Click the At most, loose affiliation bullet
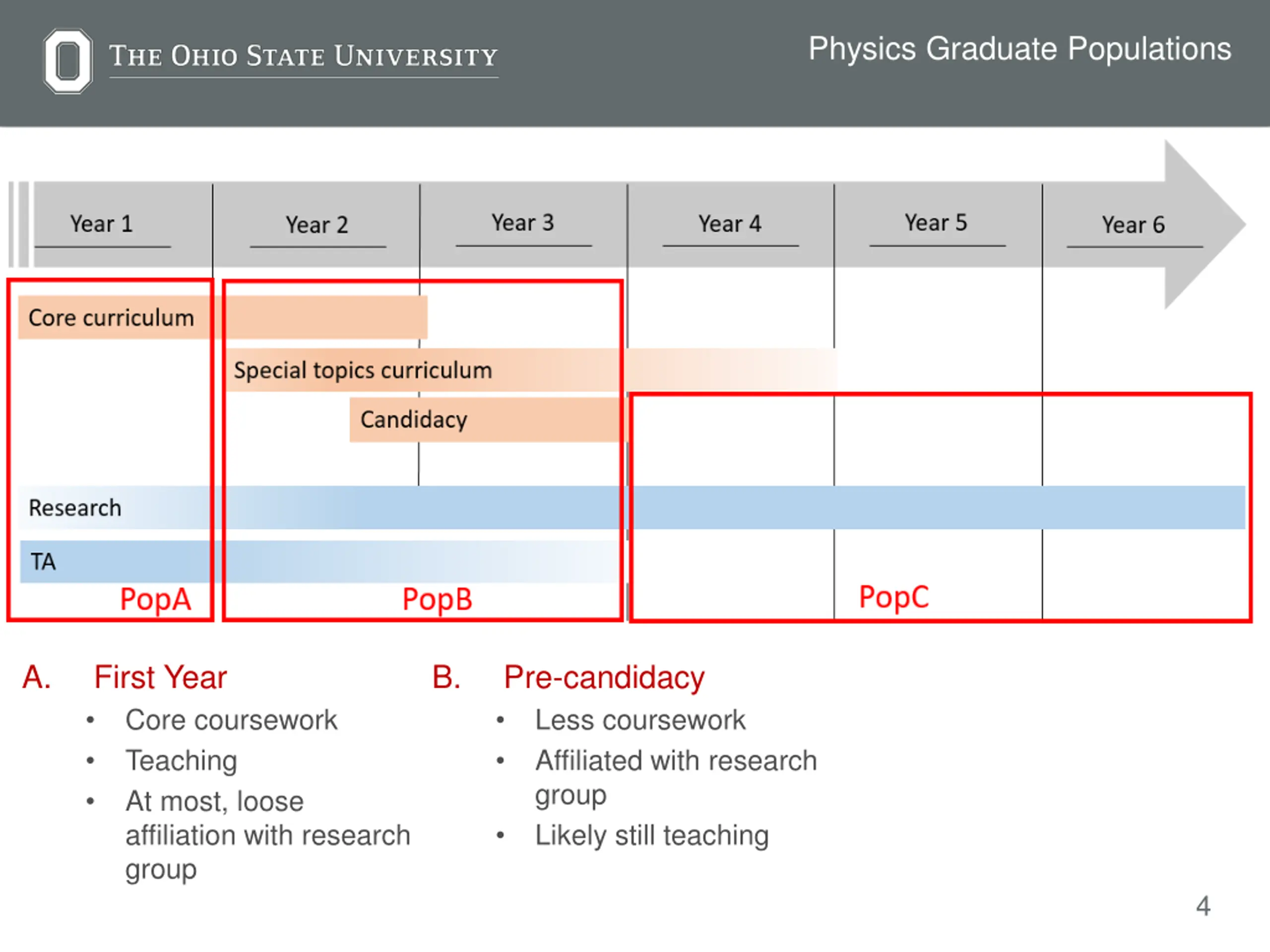 point(268,835)
